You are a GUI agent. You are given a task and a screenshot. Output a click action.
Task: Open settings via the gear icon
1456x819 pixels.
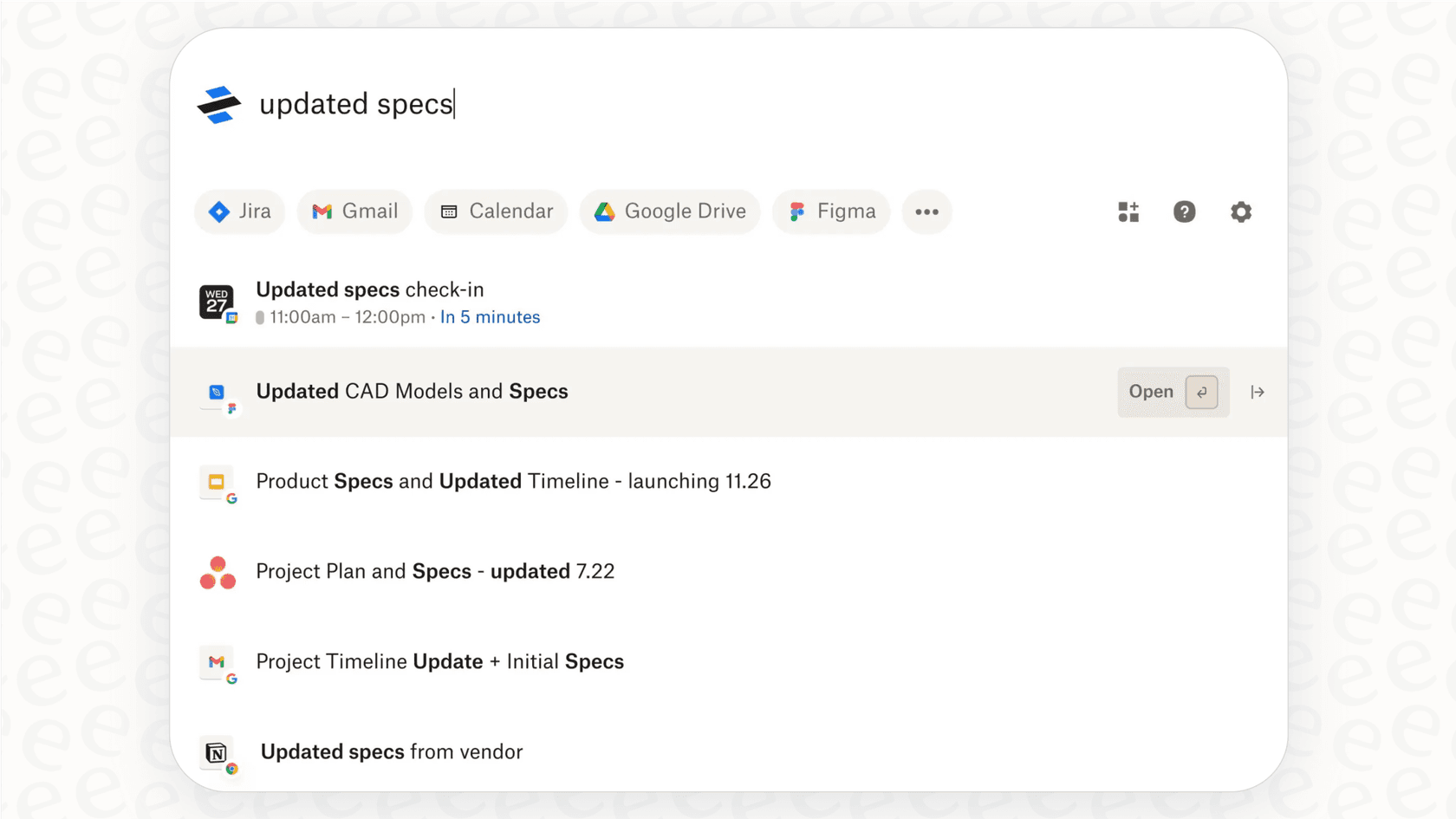(x=1241, y=211)
